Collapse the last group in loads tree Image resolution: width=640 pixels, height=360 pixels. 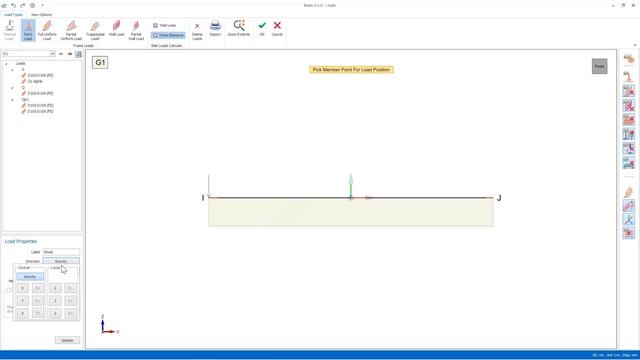point(12,100)
